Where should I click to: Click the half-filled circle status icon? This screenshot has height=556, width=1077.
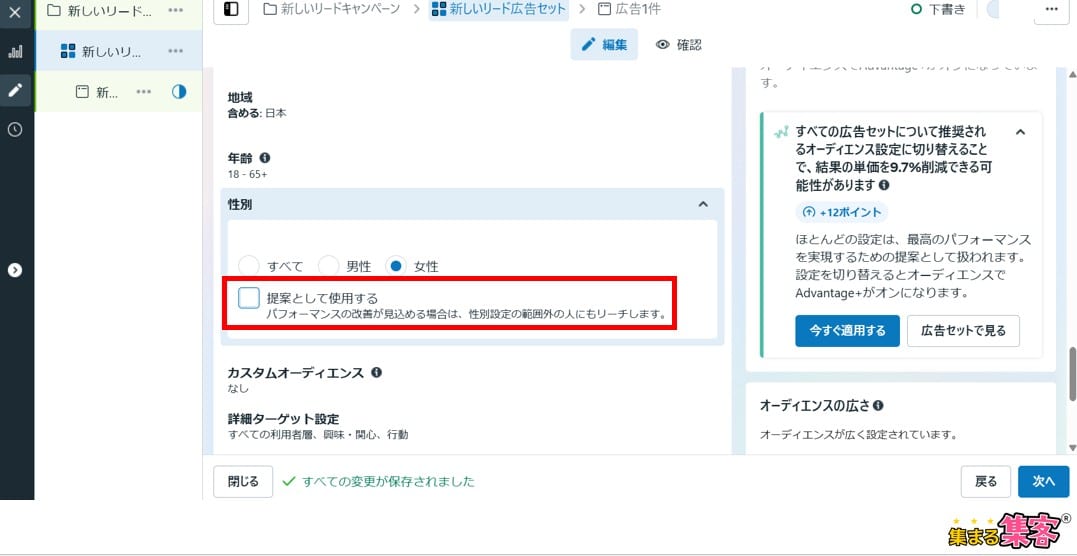click(x=179, y=92)
